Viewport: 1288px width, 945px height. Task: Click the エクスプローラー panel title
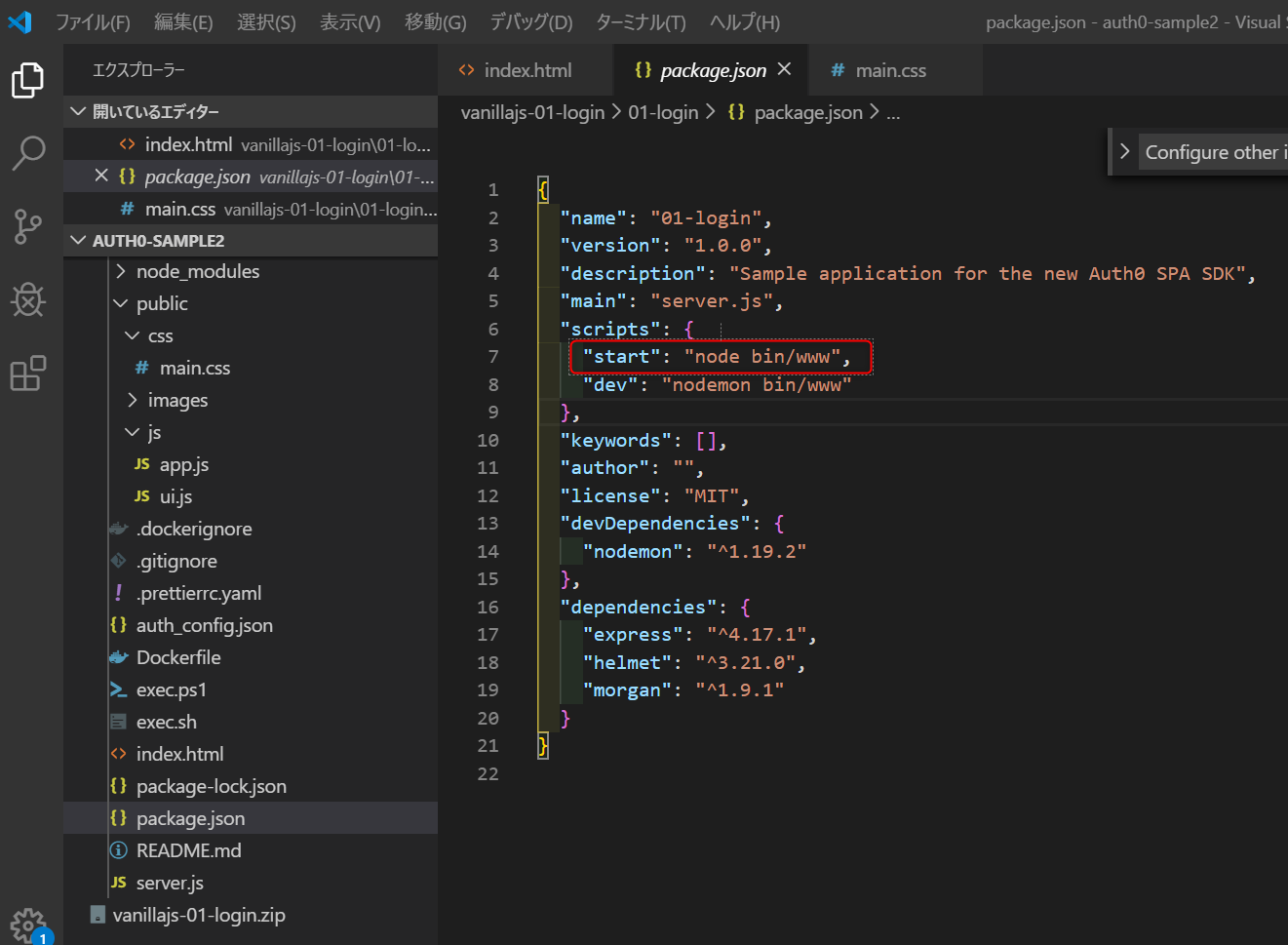[x=138, y=70]
